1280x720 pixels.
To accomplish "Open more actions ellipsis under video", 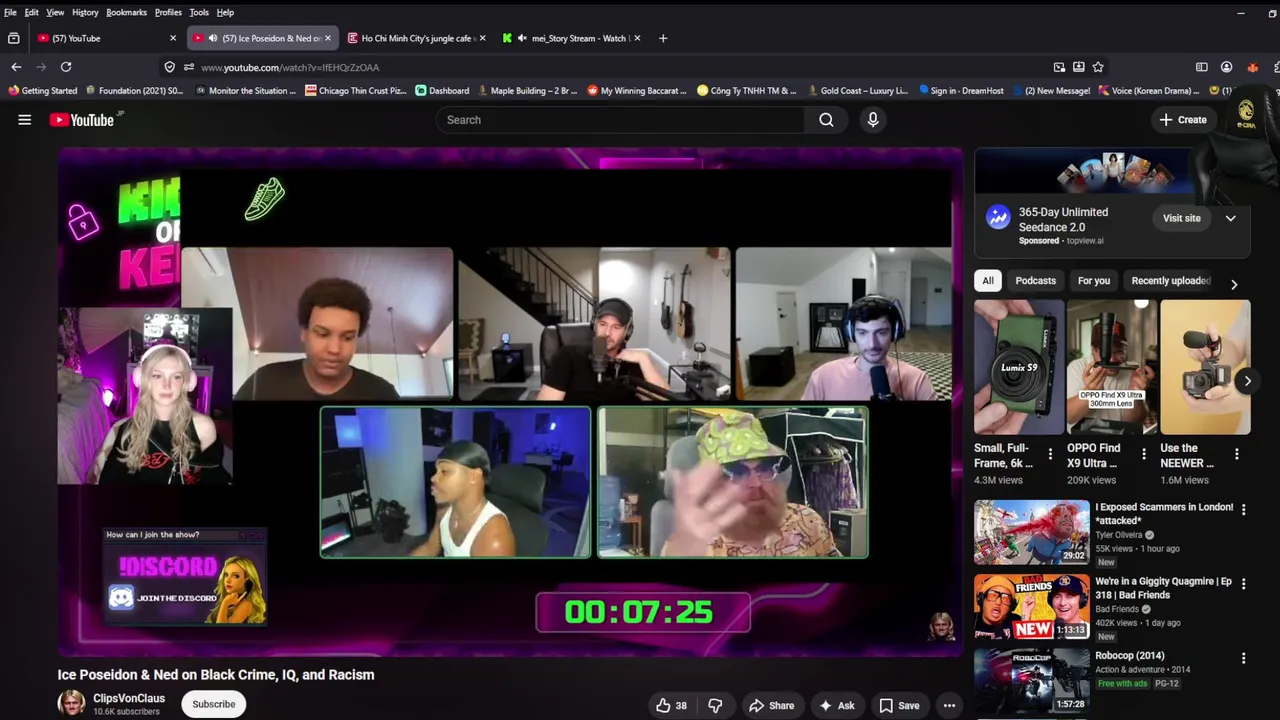I will coord(949,706).
